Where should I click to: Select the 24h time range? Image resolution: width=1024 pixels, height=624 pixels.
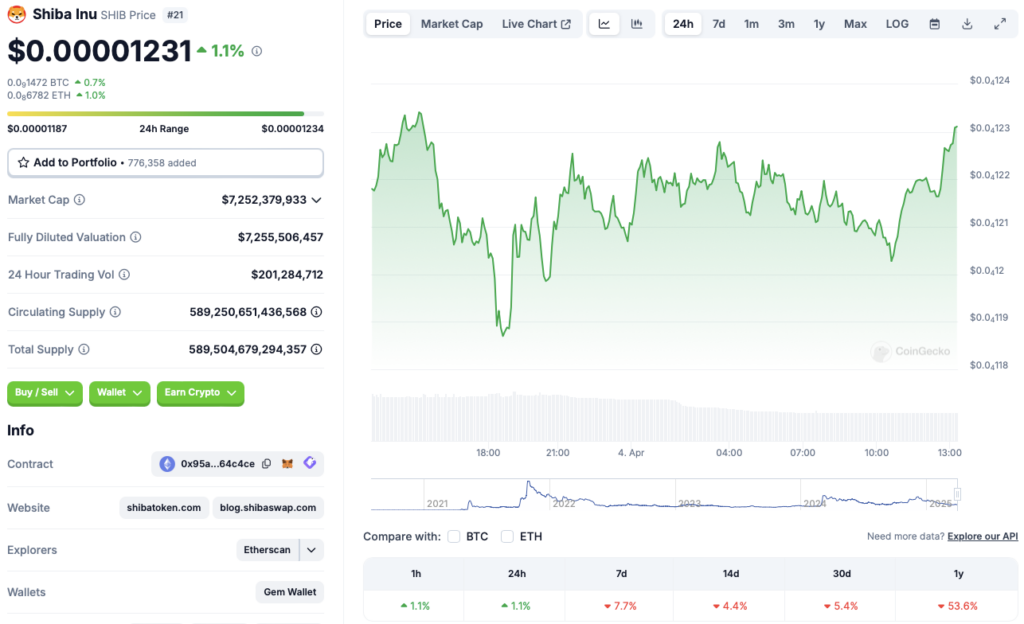(x=683, y=24)
